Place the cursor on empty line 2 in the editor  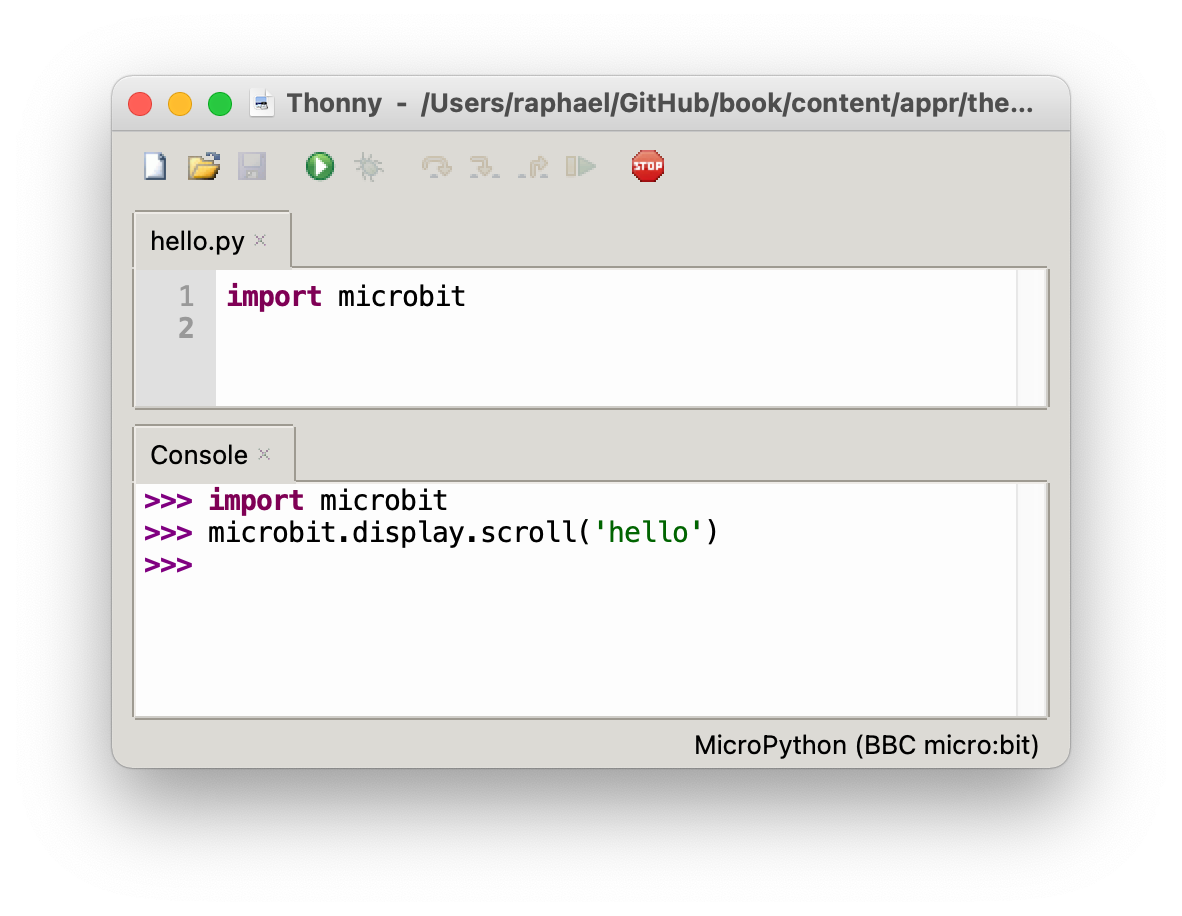[x=500, y=328]
